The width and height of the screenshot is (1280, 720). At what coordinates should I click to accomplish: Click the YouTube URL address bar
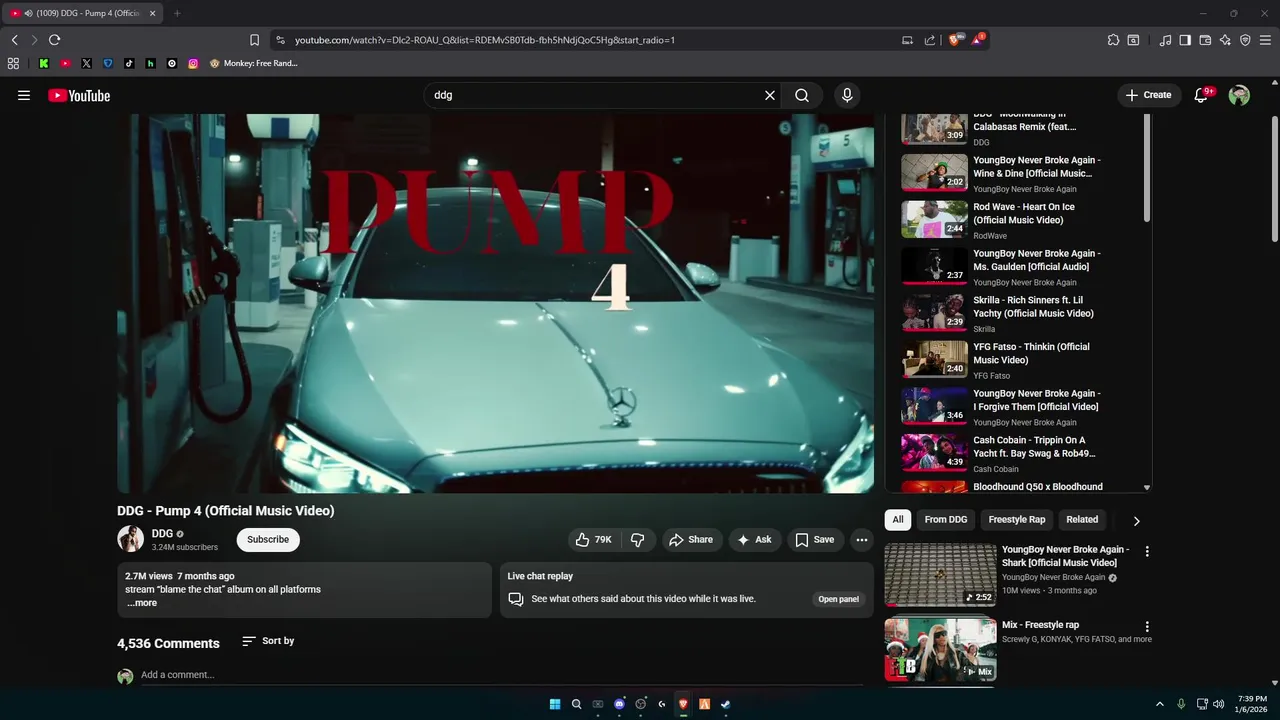pyautogui.click(x=590, y=40)
